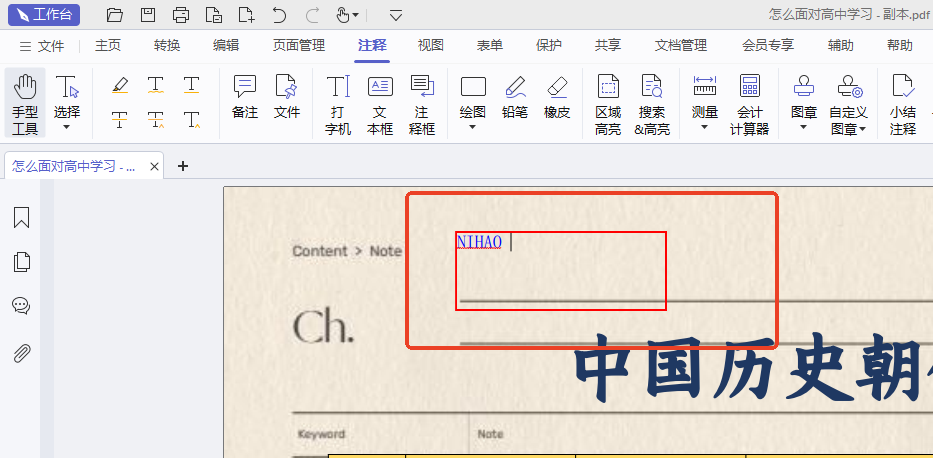The image size is (933, 458).
Task: Select the 橡皮 eraser tool
Action: tap(557, 97)
